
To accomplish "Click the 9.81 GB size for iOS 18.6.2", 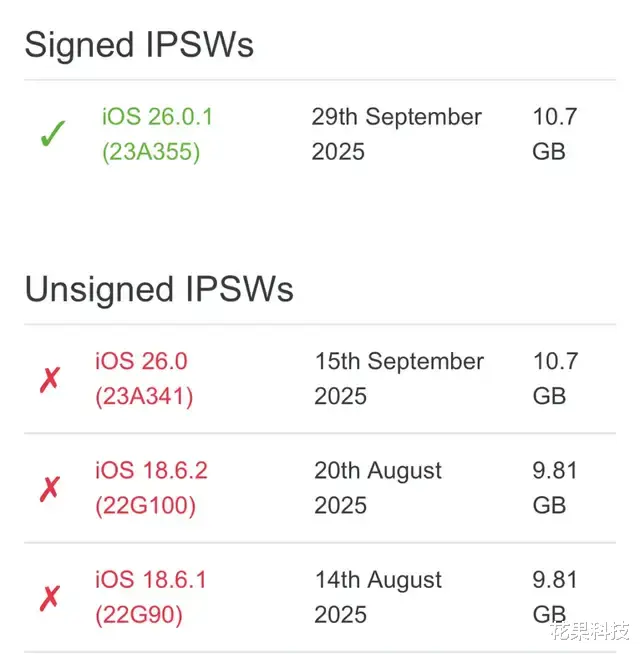I will pyautogui.click(x=555, y=488).
